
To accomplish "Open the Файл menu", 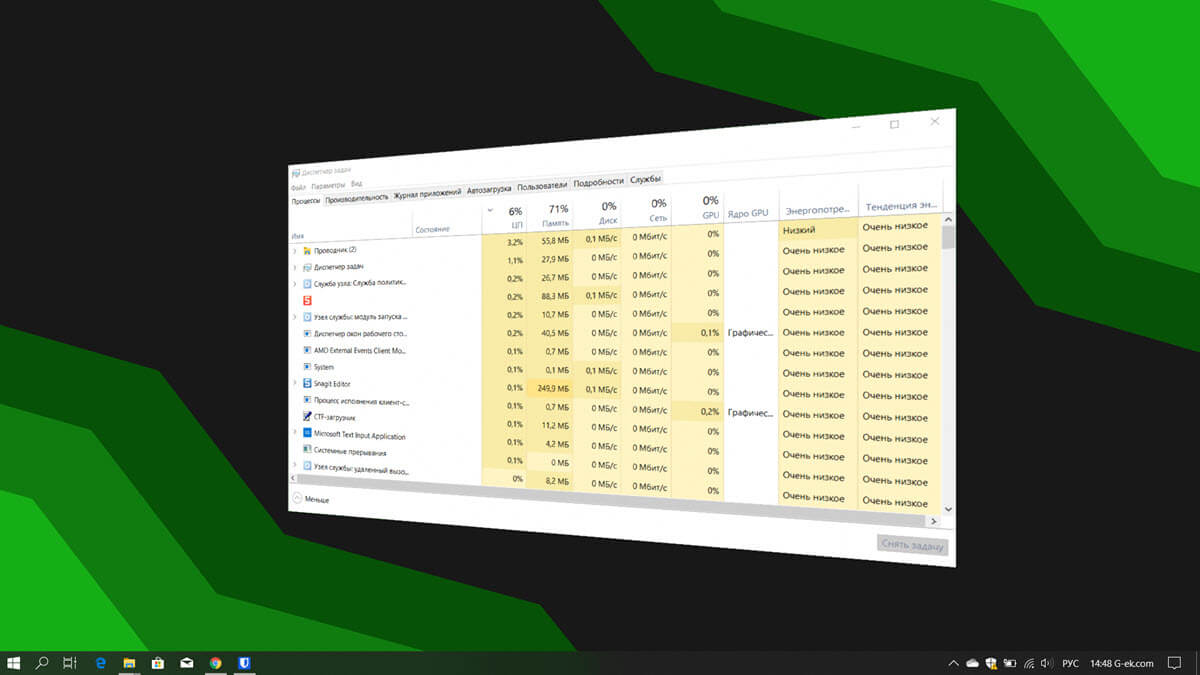I will [x=298, y=187].
